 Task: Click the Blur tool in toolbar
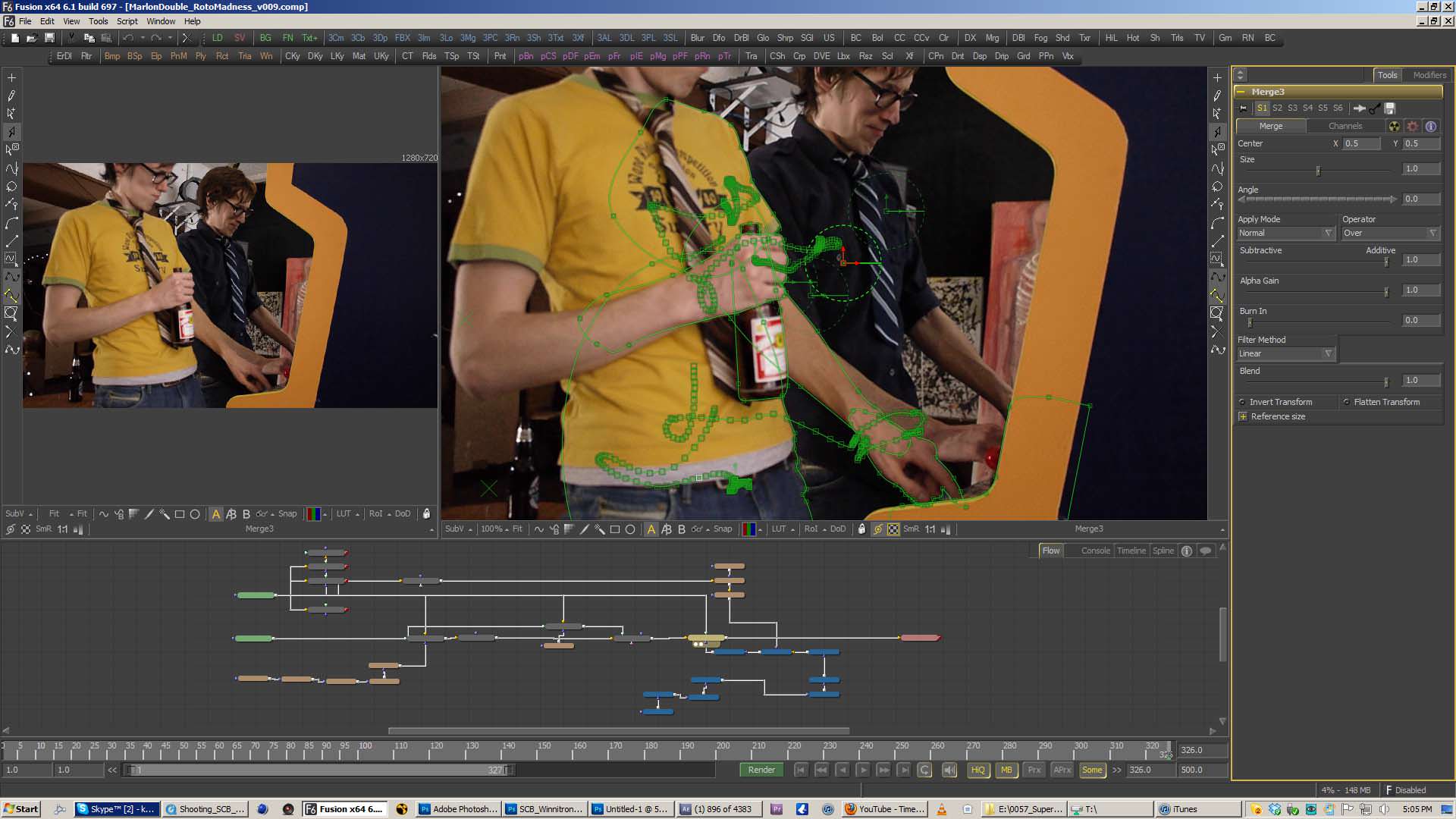pyautogui.click(x=698, y=38)
